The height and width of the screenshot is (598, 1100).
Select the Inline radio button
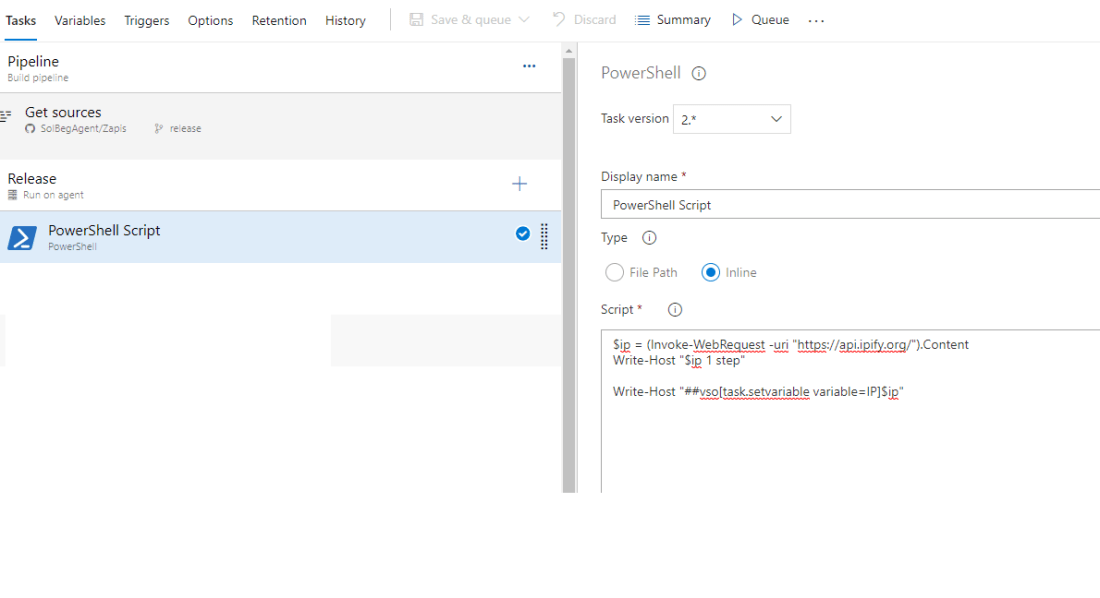(x=711, y=272)
